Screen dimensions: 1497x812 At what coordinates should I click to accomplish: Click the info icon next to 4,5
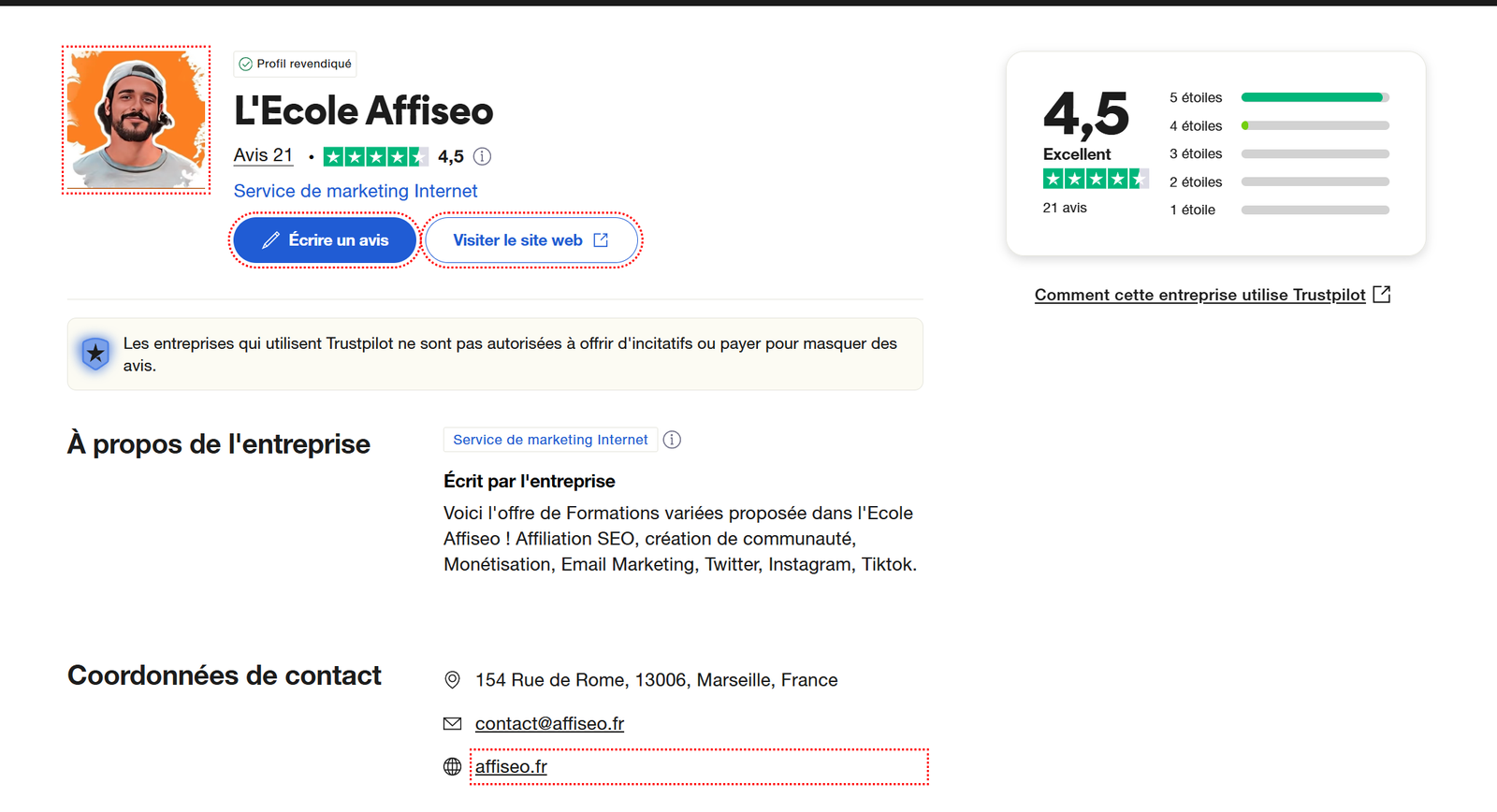coord(482,156)
